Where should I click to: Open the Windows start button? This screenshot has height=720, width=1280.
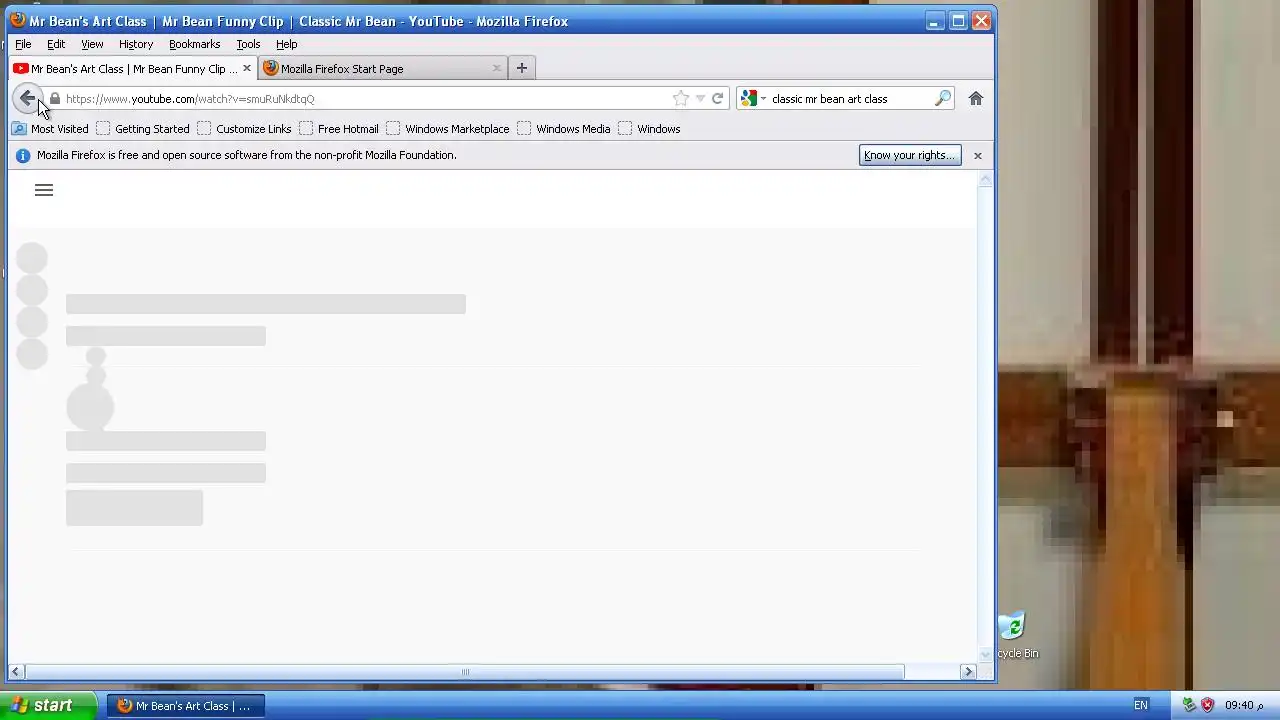coord(49,705)
